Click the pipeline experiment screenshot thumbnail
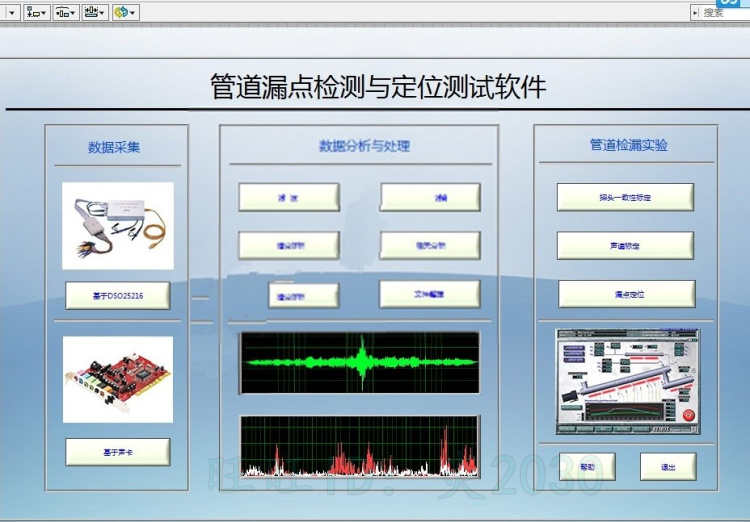This screenshot has height=522, width=750. click(x=627, y=381)
